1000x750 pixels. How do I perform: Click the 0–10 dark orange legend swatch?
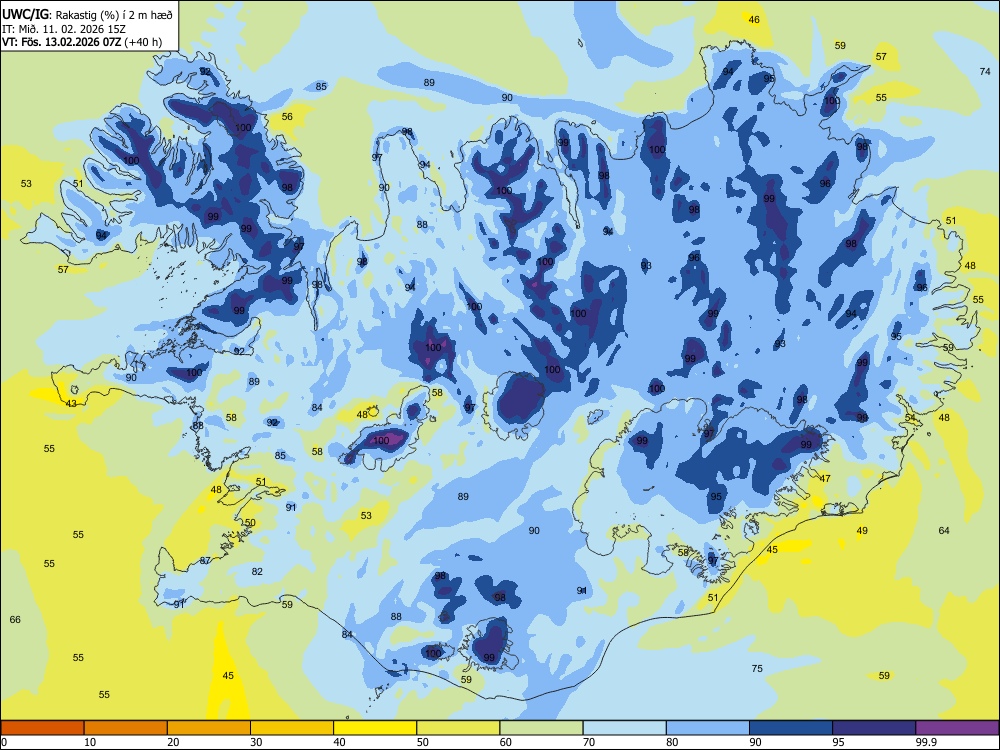(x=42, y=728)
